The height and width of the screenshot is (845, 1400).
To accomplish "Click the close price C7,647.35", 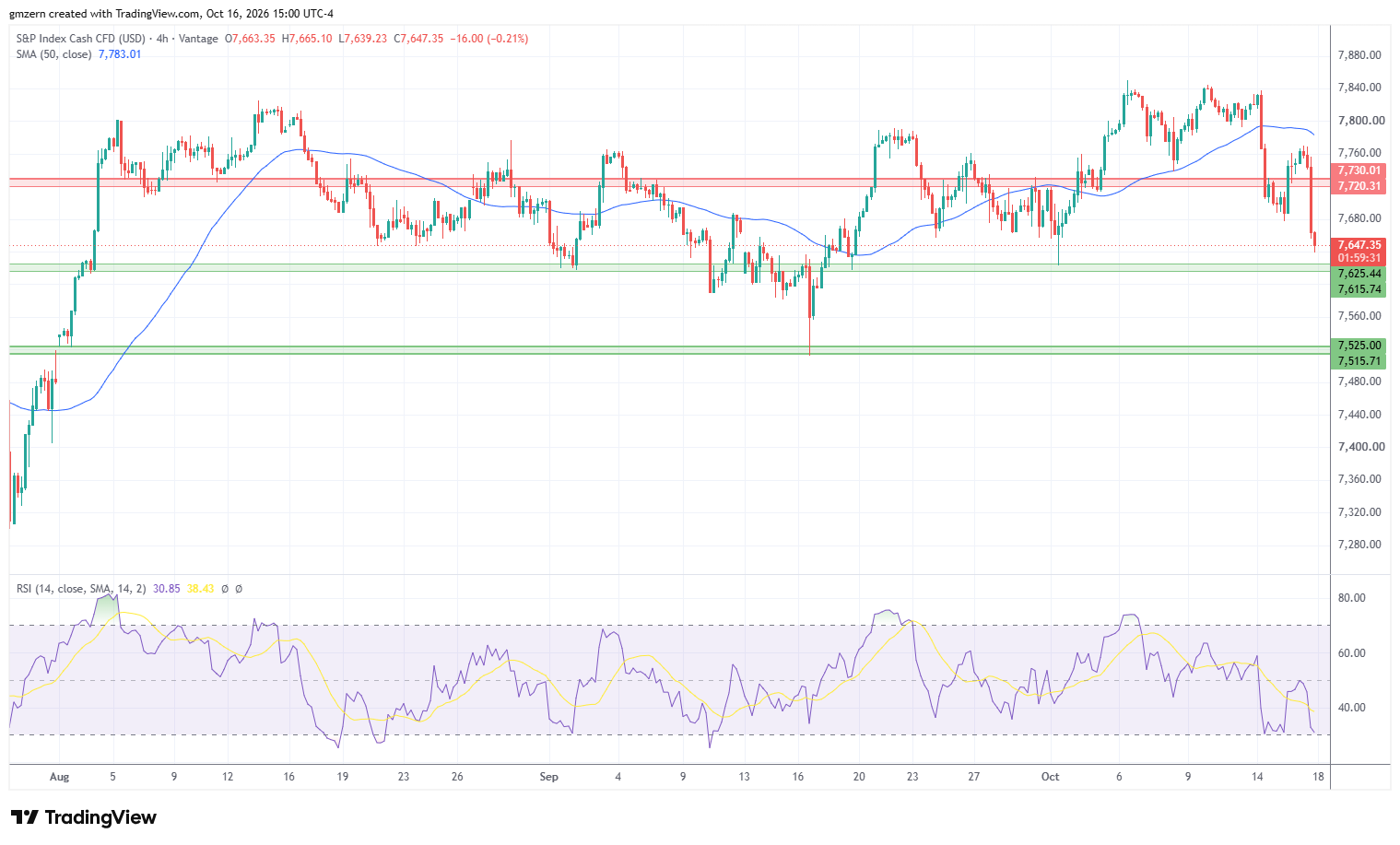I will coord(418,39).
